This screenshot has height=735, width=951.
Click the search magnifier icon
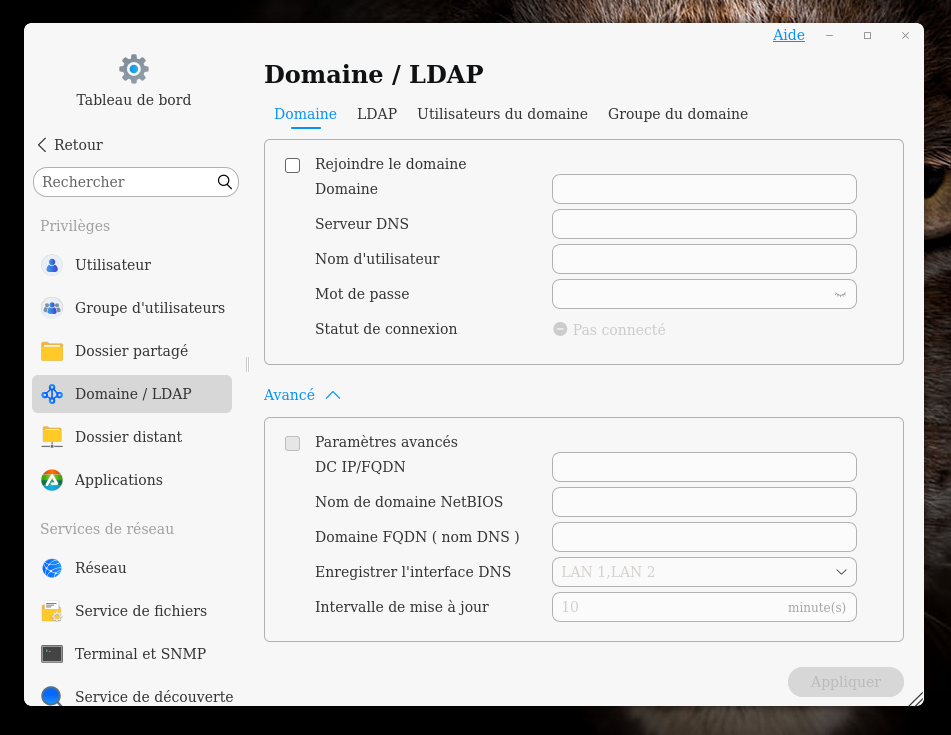pos(225,182)
